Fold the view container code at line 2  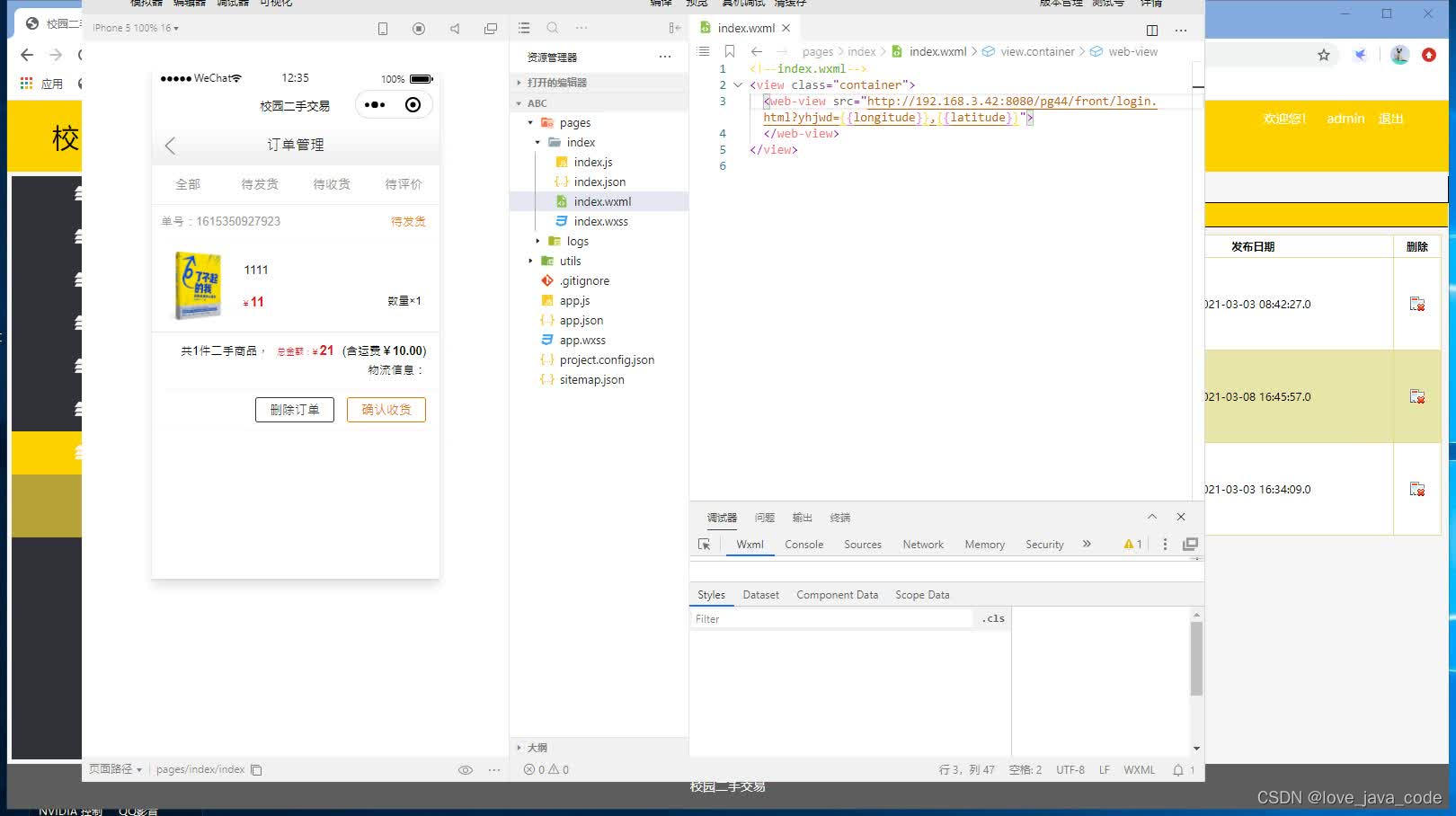click(x=738, y=85)
